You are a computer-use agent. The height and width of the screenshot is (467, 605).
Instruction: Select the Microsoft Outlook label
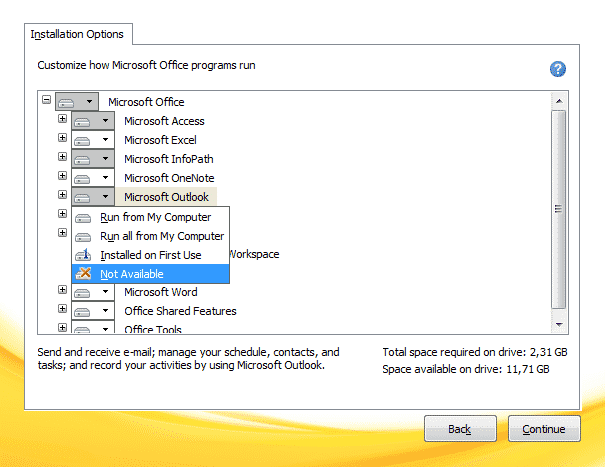[166, 197]
